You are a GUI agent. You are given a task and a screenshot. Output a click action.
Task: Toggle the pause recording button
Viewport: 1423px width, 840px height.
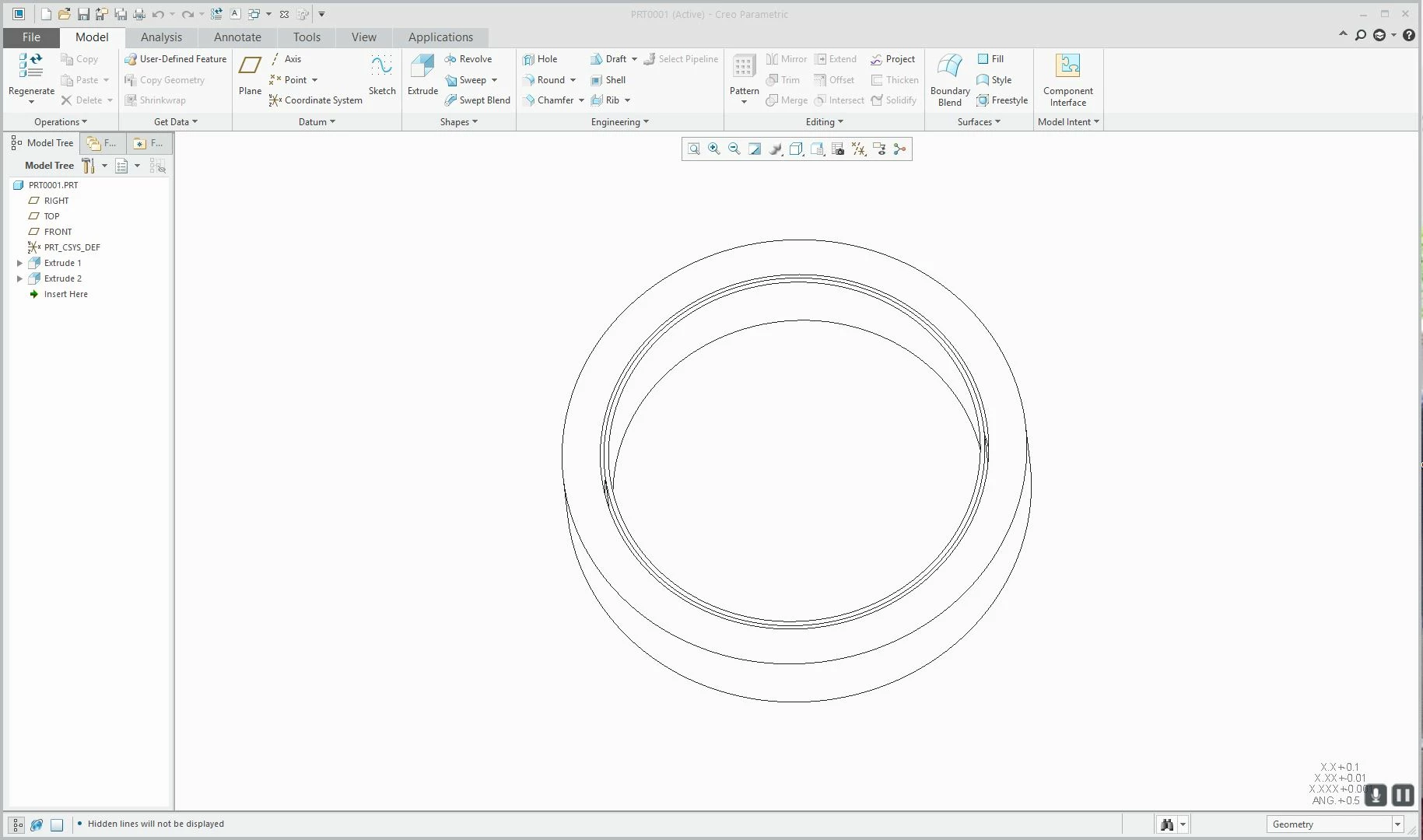(x=1403, y=795)
